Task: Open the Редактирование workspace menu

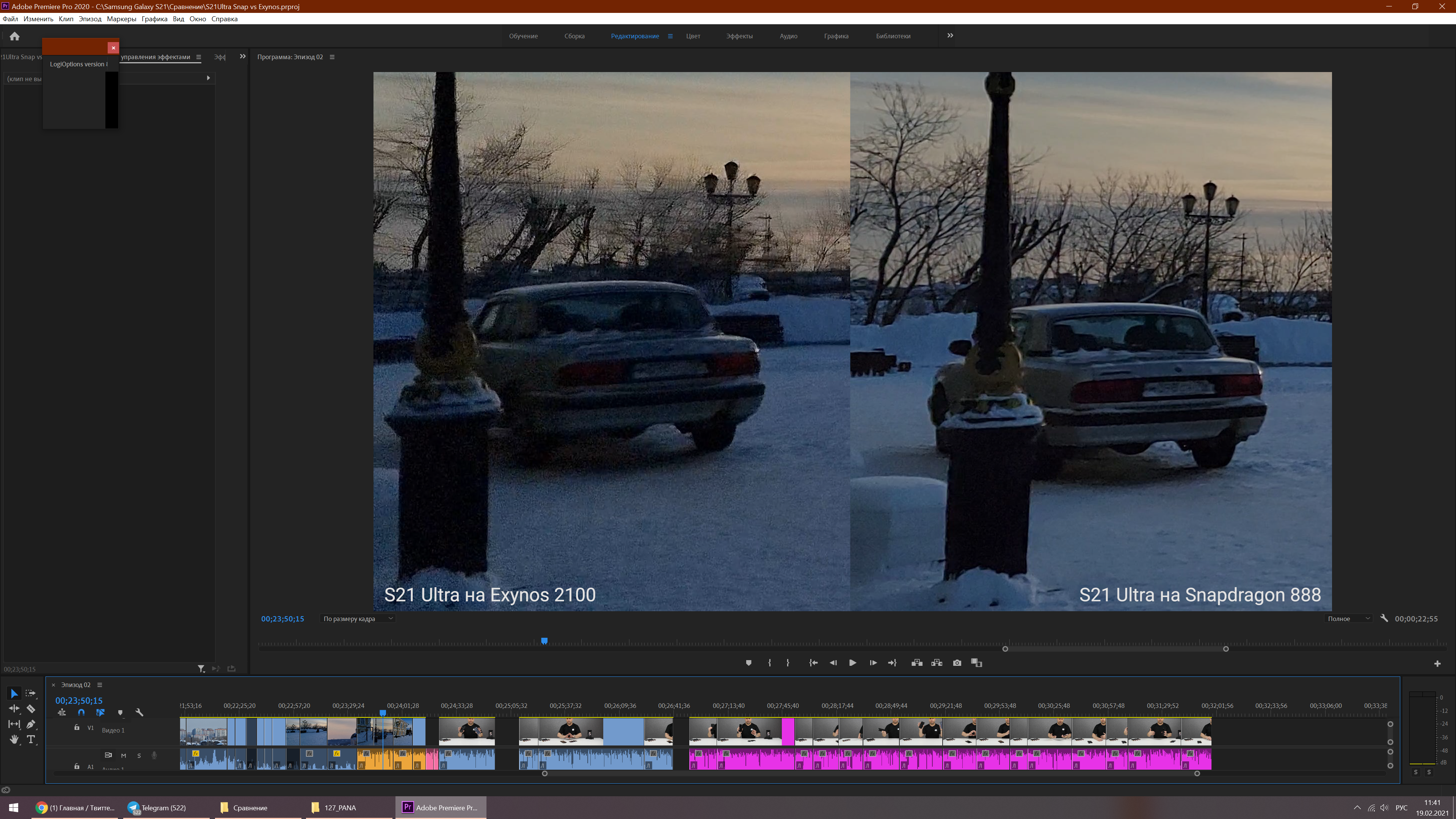Action: (x=670, y=36)
